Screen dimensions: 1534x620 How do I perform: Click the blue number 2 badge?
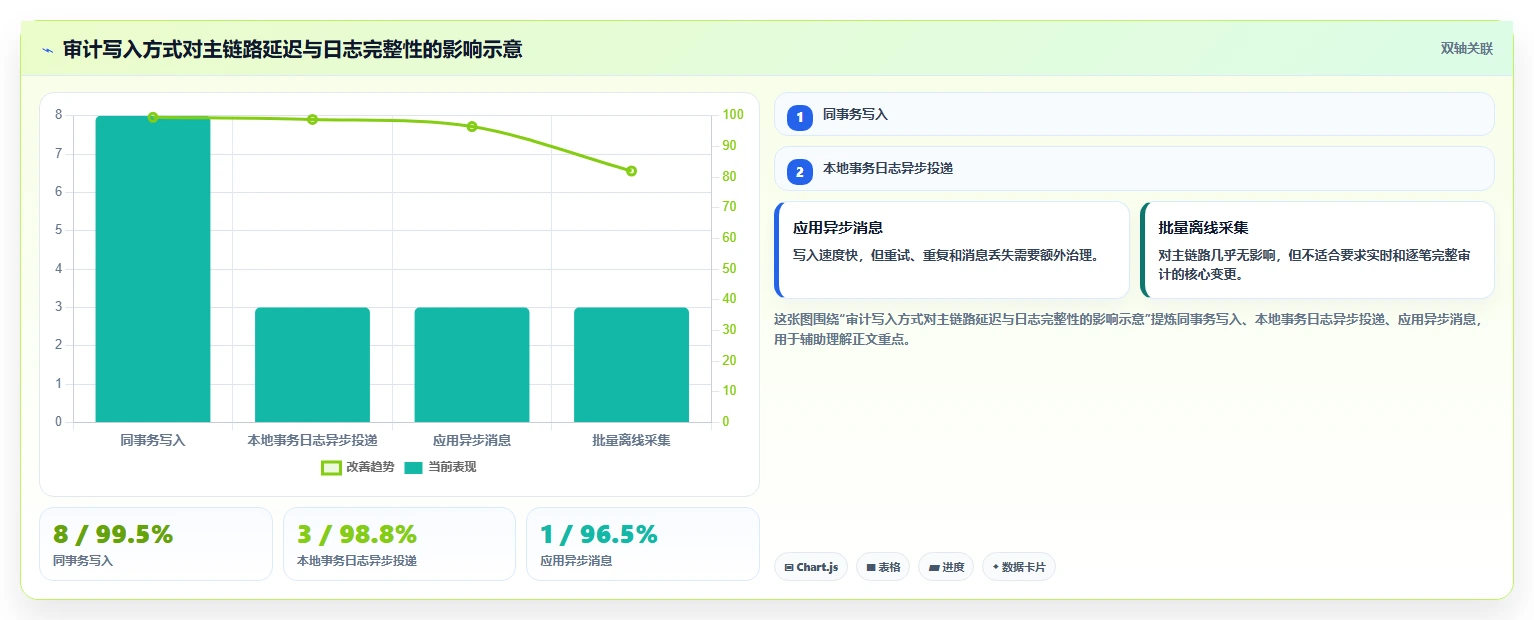coord(800,172)
